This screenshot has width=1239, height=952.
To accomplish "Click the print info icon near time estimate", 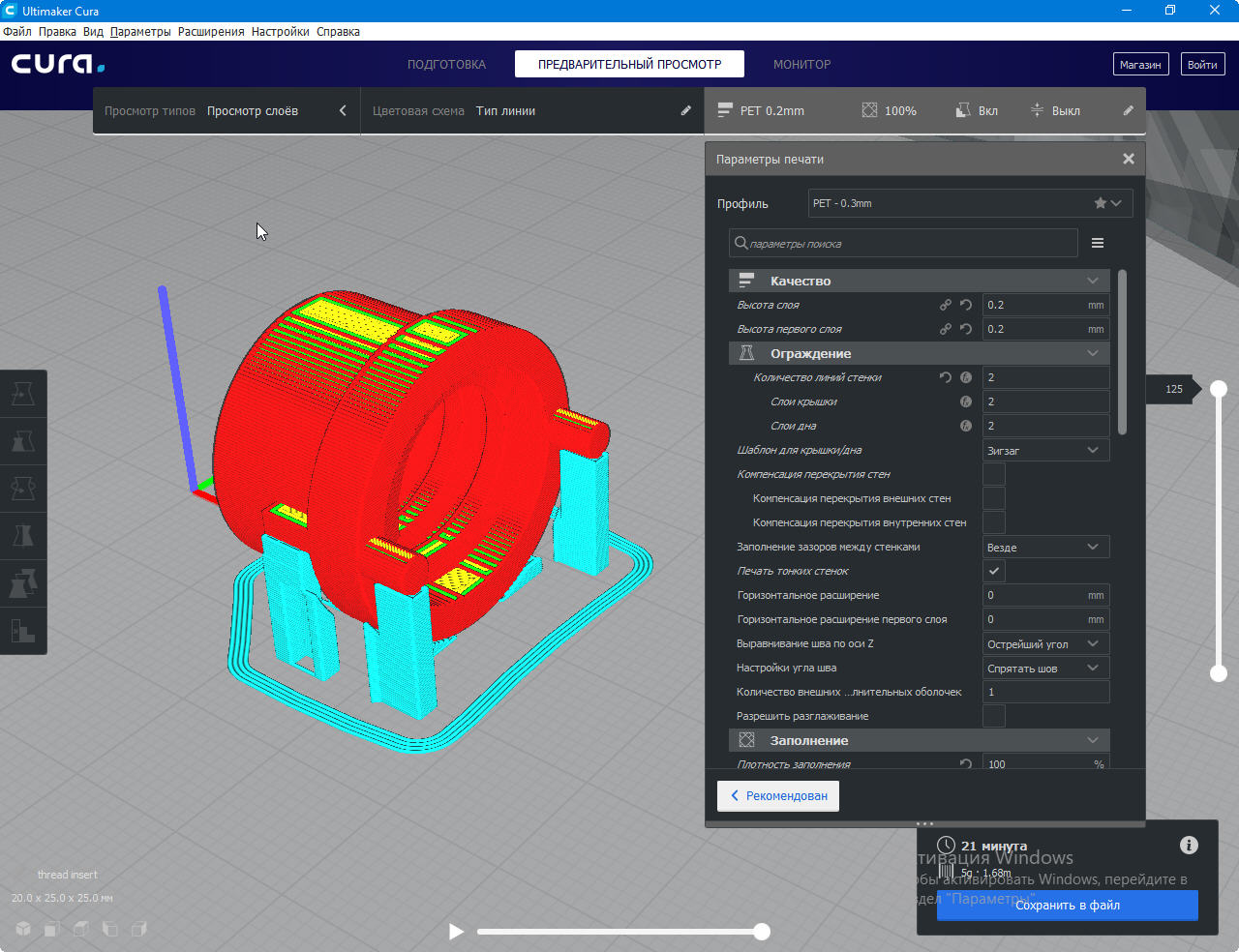I will point(1189,846).
